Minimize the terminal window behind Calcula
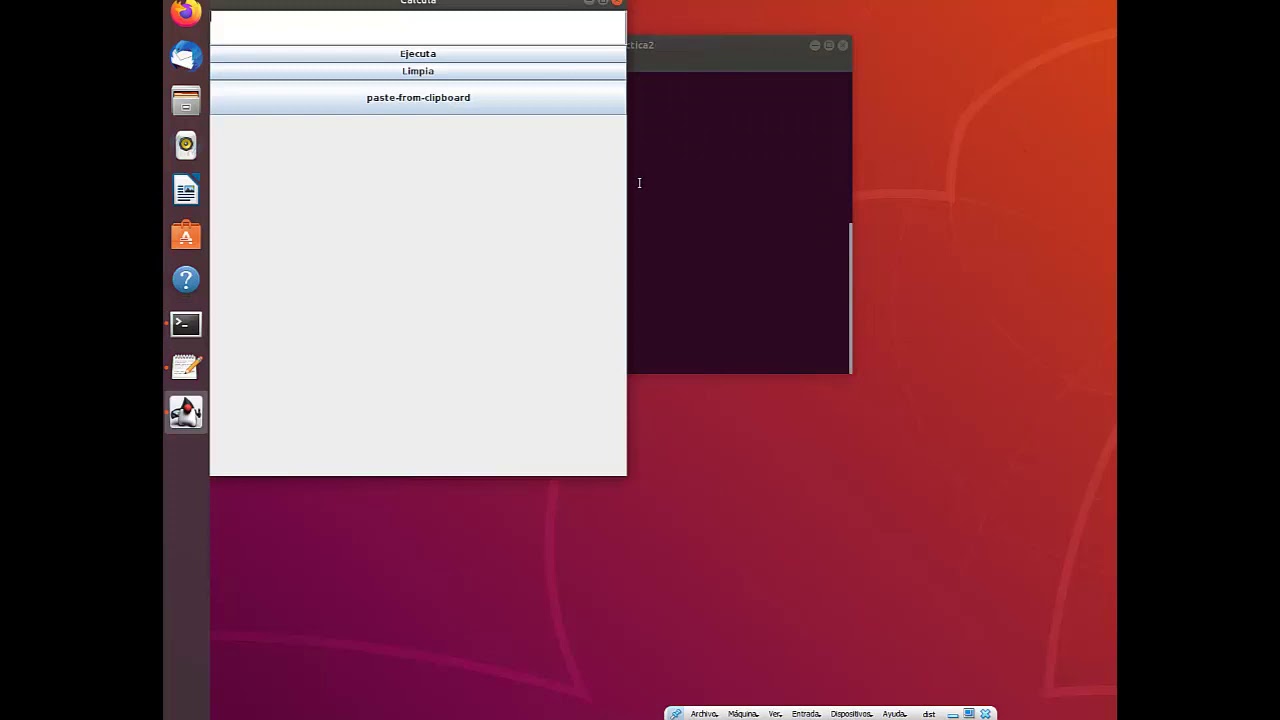The height and width of the screenshot is (720, 1280). click(x=815, y=45)
